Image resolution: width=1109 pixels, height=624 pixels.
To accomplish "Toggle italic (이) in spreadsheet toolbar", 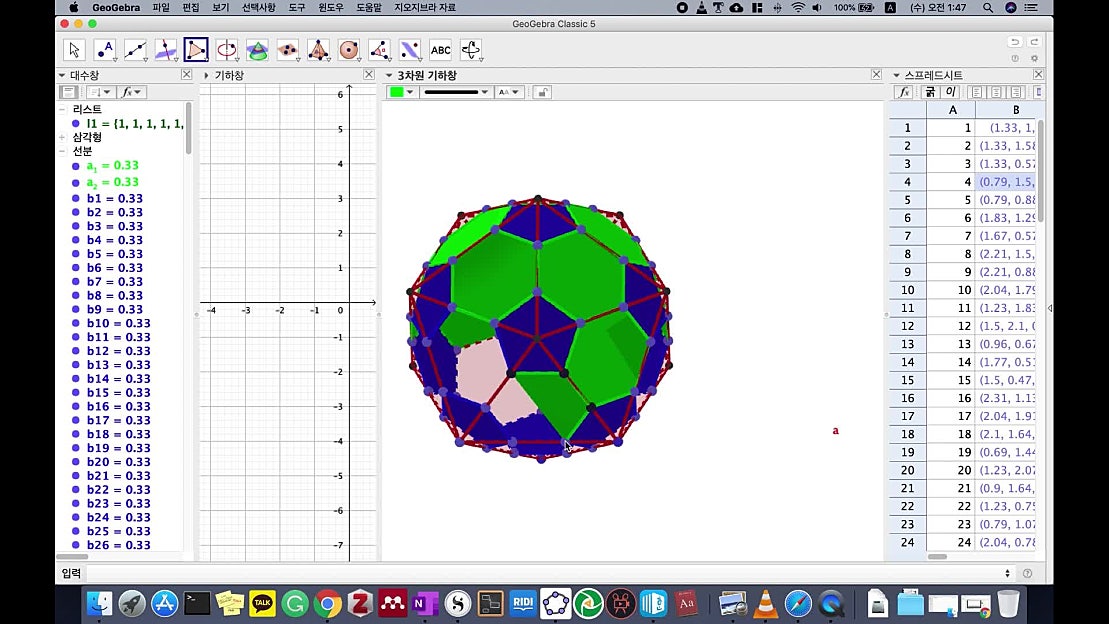I will 948,91.
